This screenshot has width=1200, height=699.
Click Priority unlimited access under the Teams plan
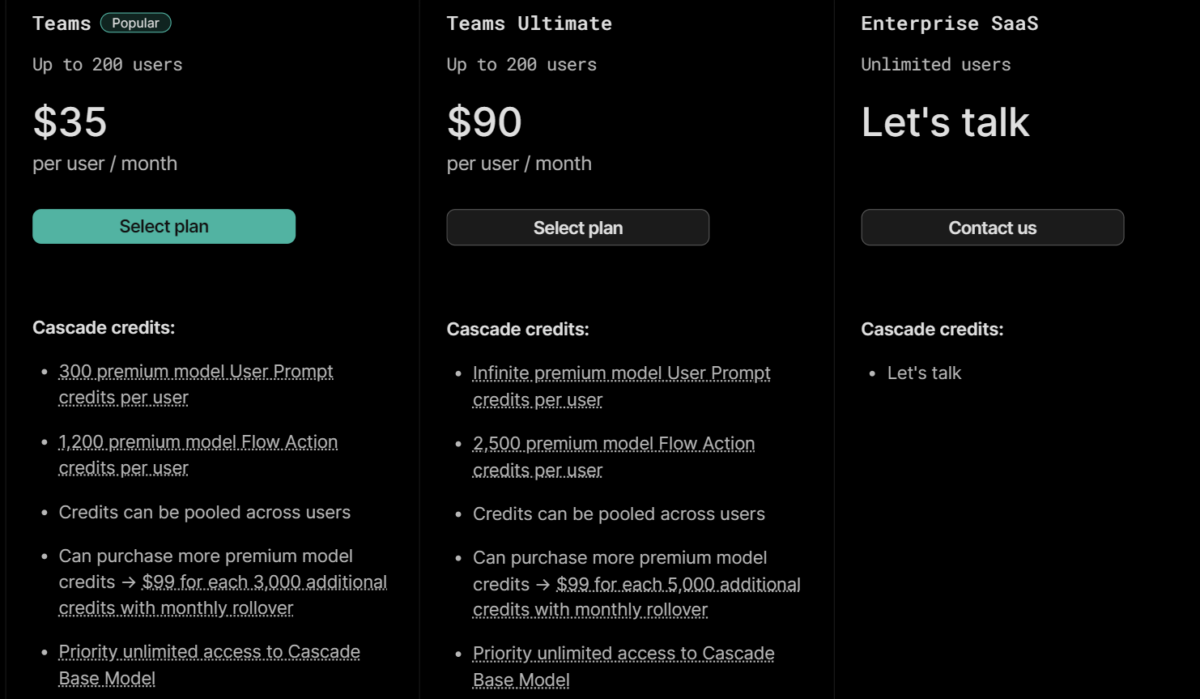pyautogui.click(x=209, y=653)
